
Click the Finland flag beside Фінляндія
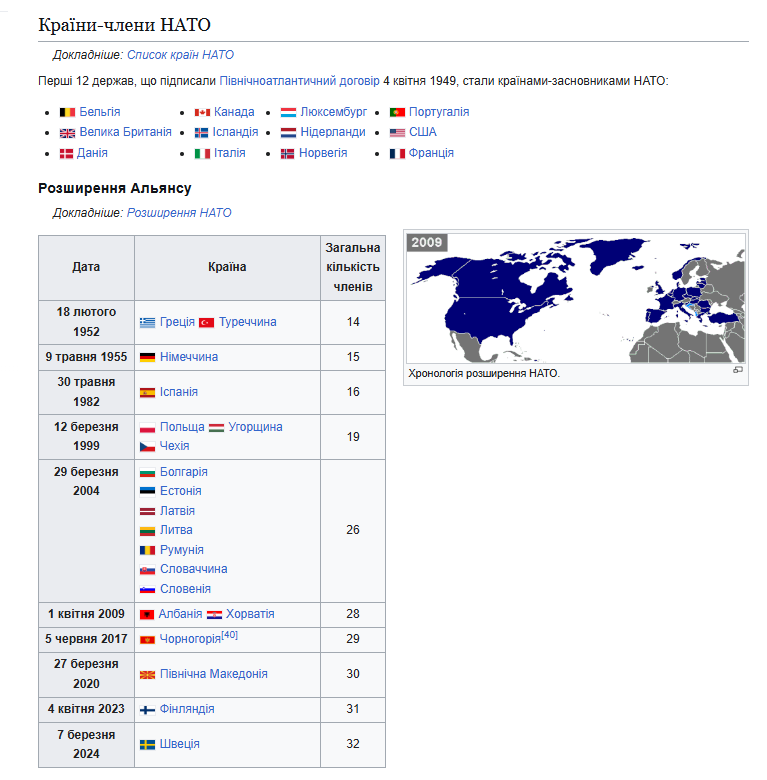147,710
